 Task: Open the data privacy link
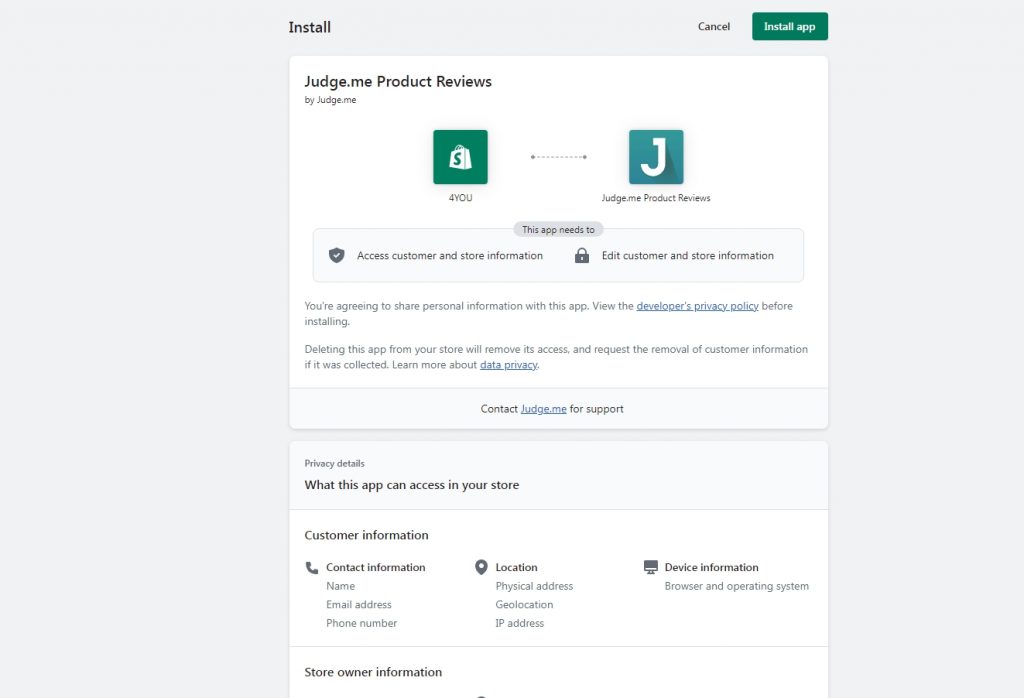pyautogui.click(x=509, y=364)
